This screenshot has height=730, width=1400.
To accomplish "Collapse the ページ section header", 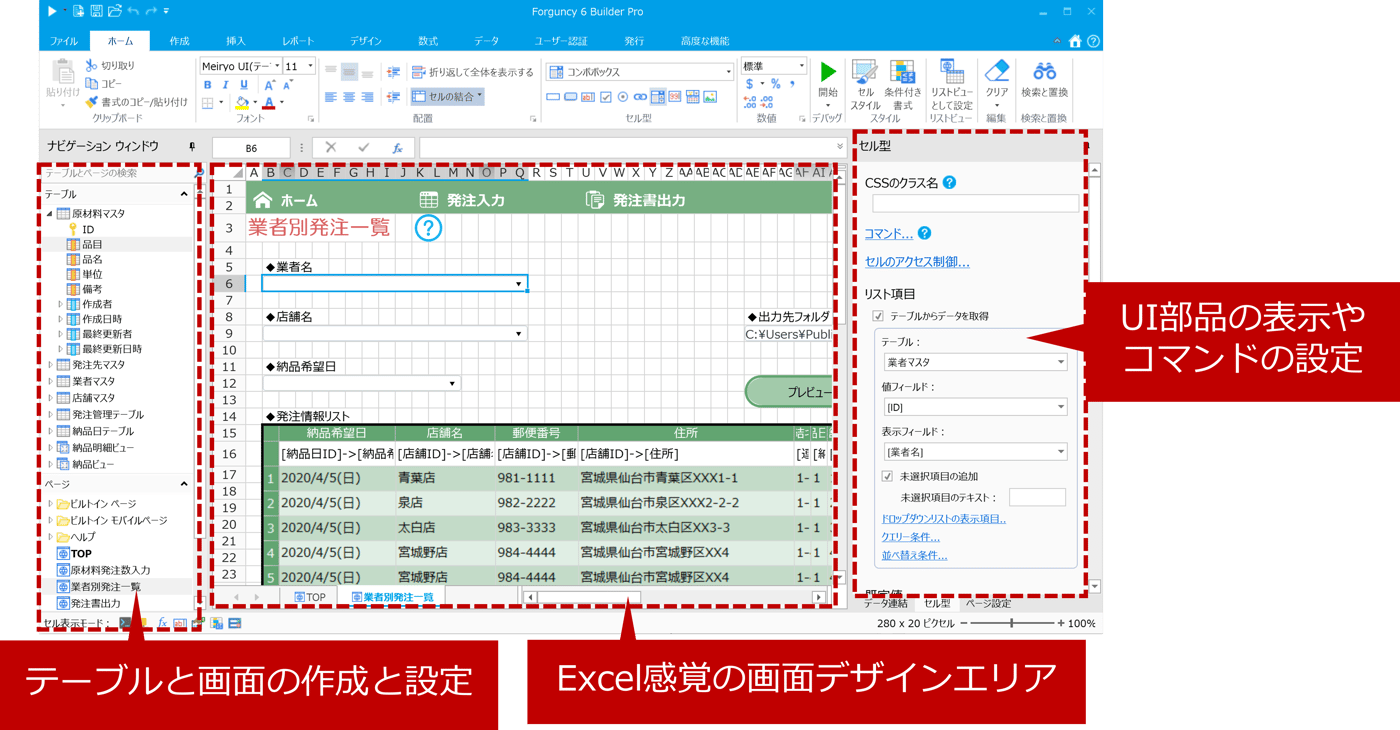I will click(184, 484).
